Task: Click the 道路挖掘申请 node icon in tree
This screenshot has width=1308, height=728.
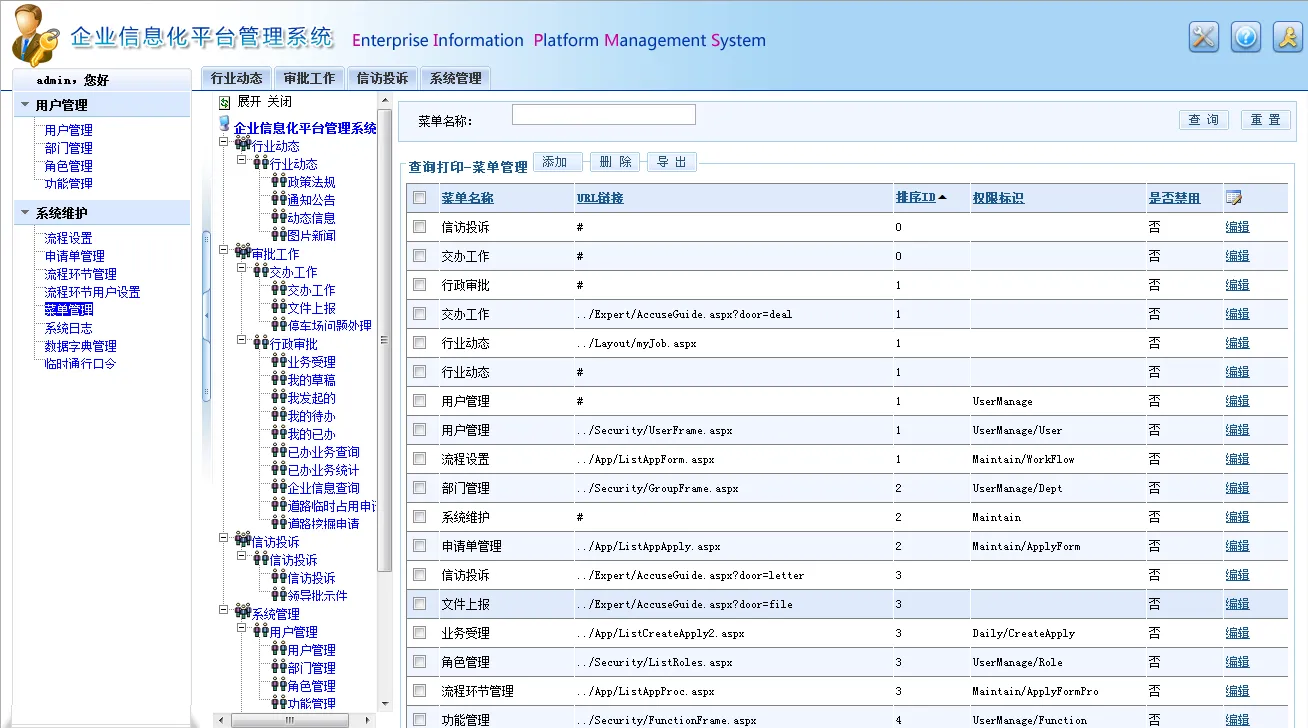Action: [x=279, y=524]
